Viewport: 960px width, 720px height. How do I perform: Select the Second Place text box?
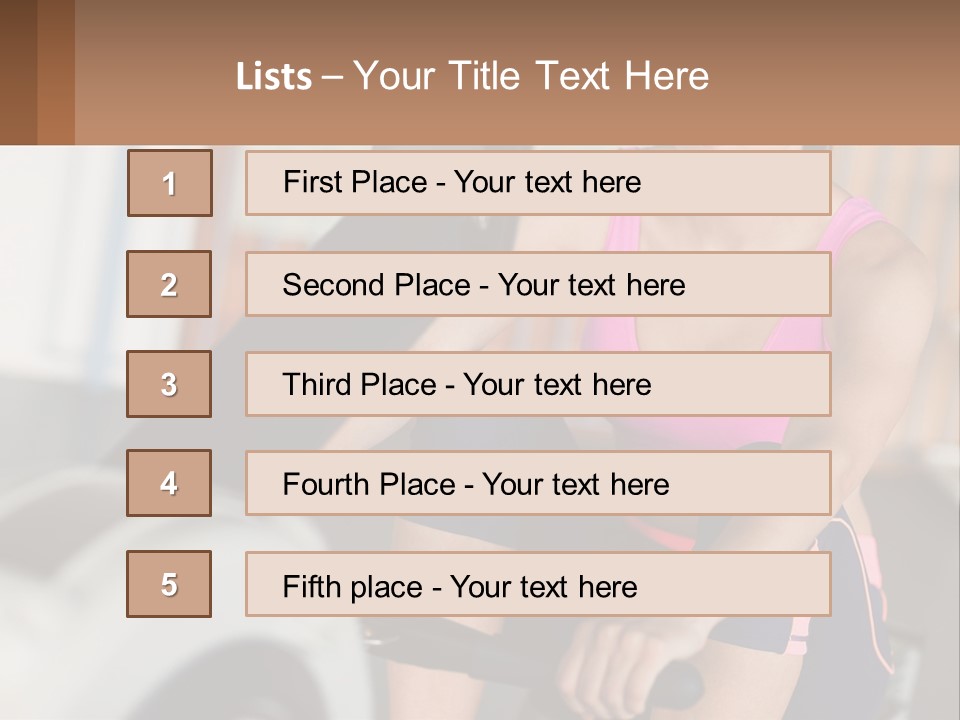click(x=538, y=284)
